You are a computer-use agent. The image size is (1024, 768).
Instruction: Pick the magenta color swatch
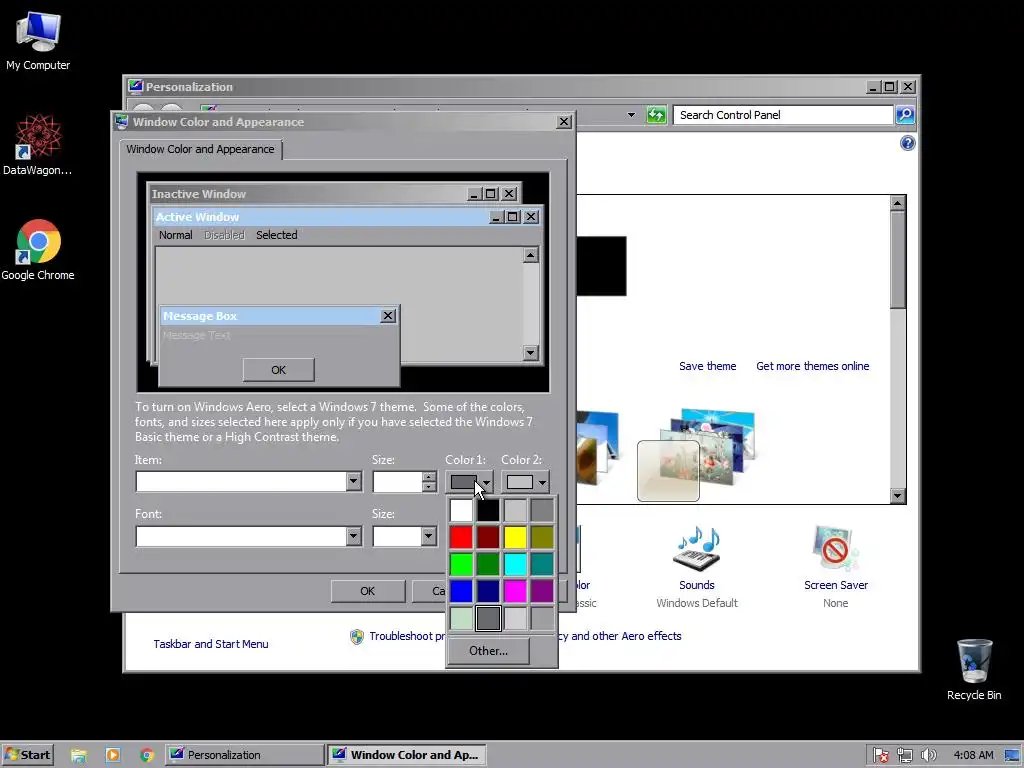(515, 591)
